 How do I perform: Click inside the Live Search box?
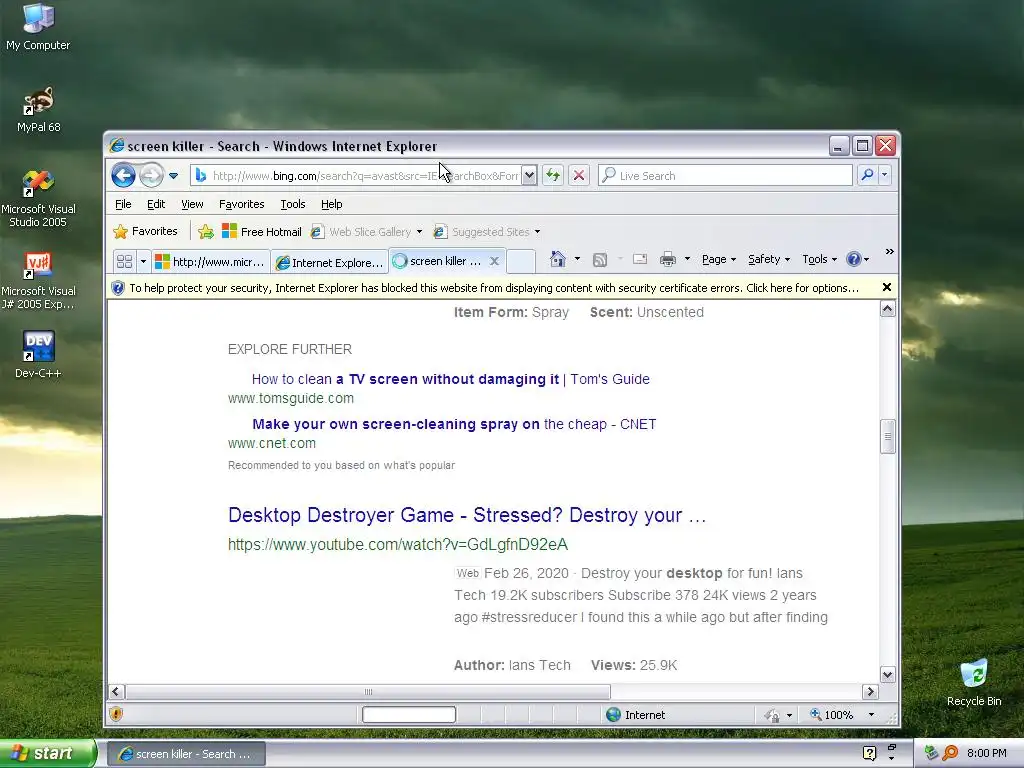[725, 175]
